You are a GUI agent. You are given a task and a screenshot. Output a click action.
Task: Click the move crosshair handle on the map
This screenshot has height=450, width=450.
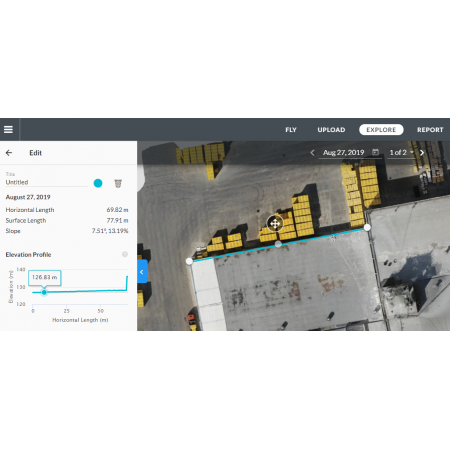tap(275, 224)
